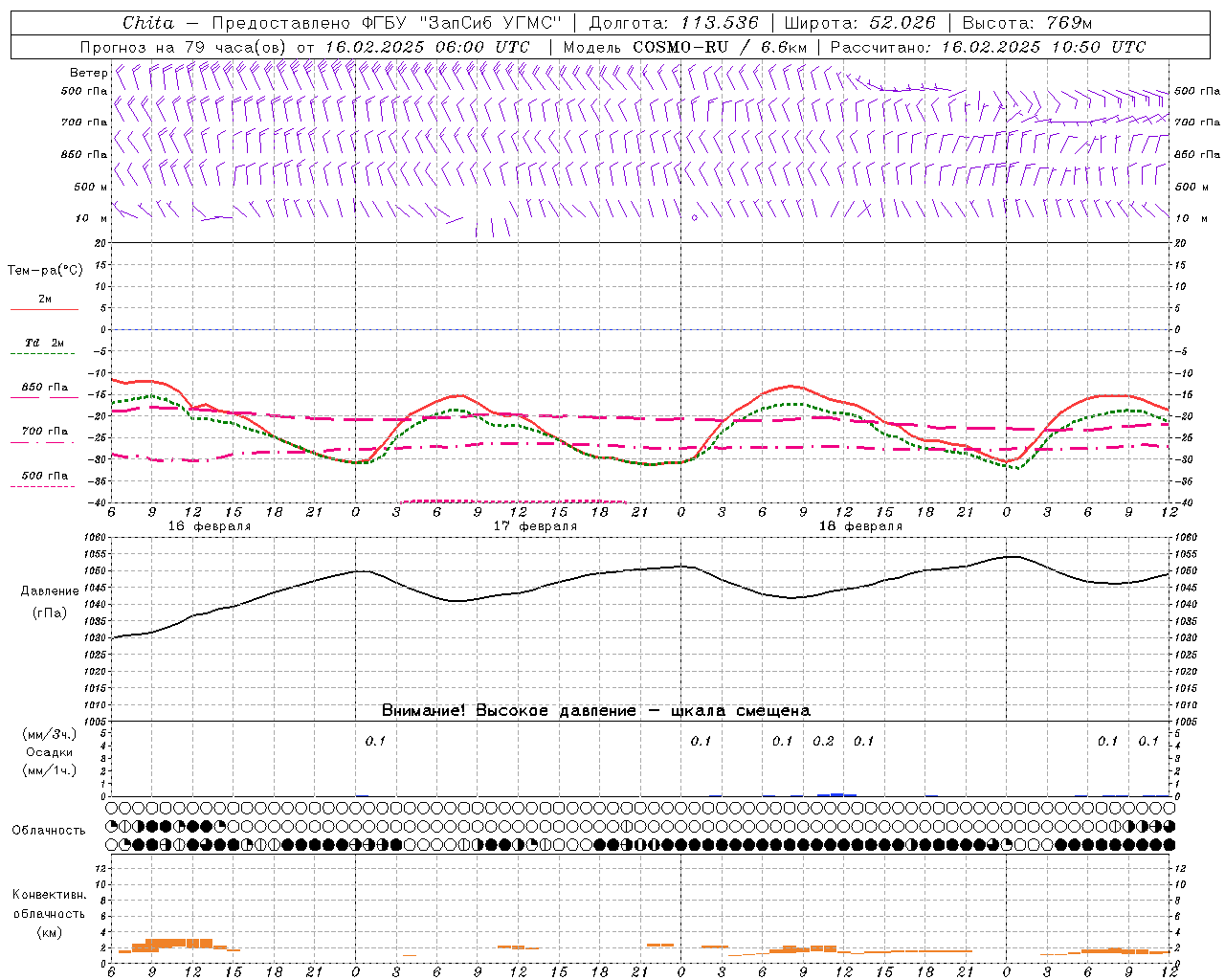Screen dimensions: 1225x980
Task: Click the "Высота: 769м" header field
Action: (x=1027, y=23)
